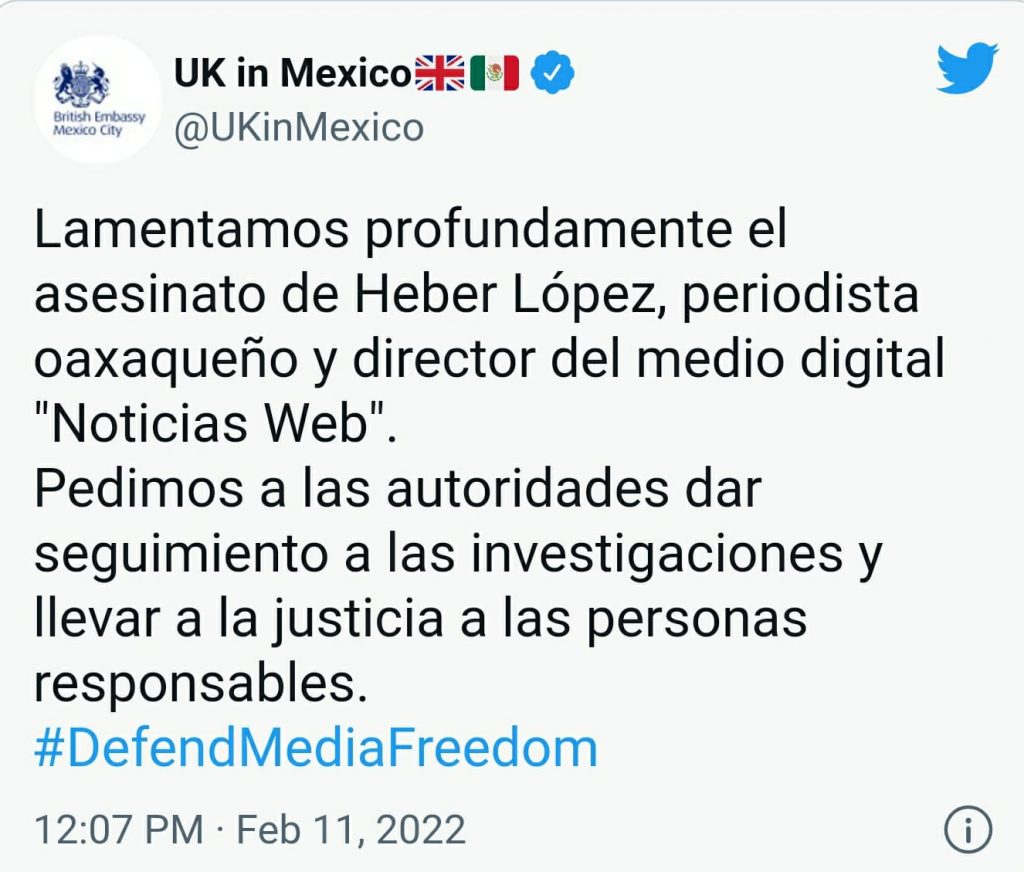
Task: Visit the @UKinMexico handle link
Action: [299, 127]
